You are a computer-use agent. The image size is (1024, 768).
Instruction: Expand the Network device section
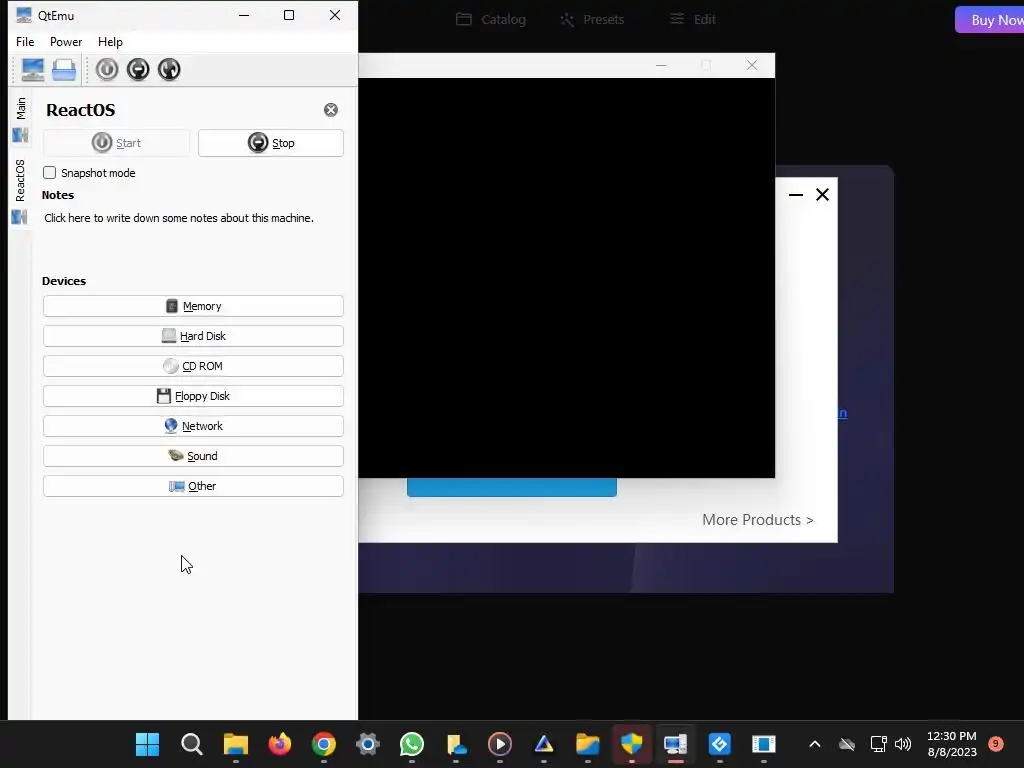click(x=193, y=426)
